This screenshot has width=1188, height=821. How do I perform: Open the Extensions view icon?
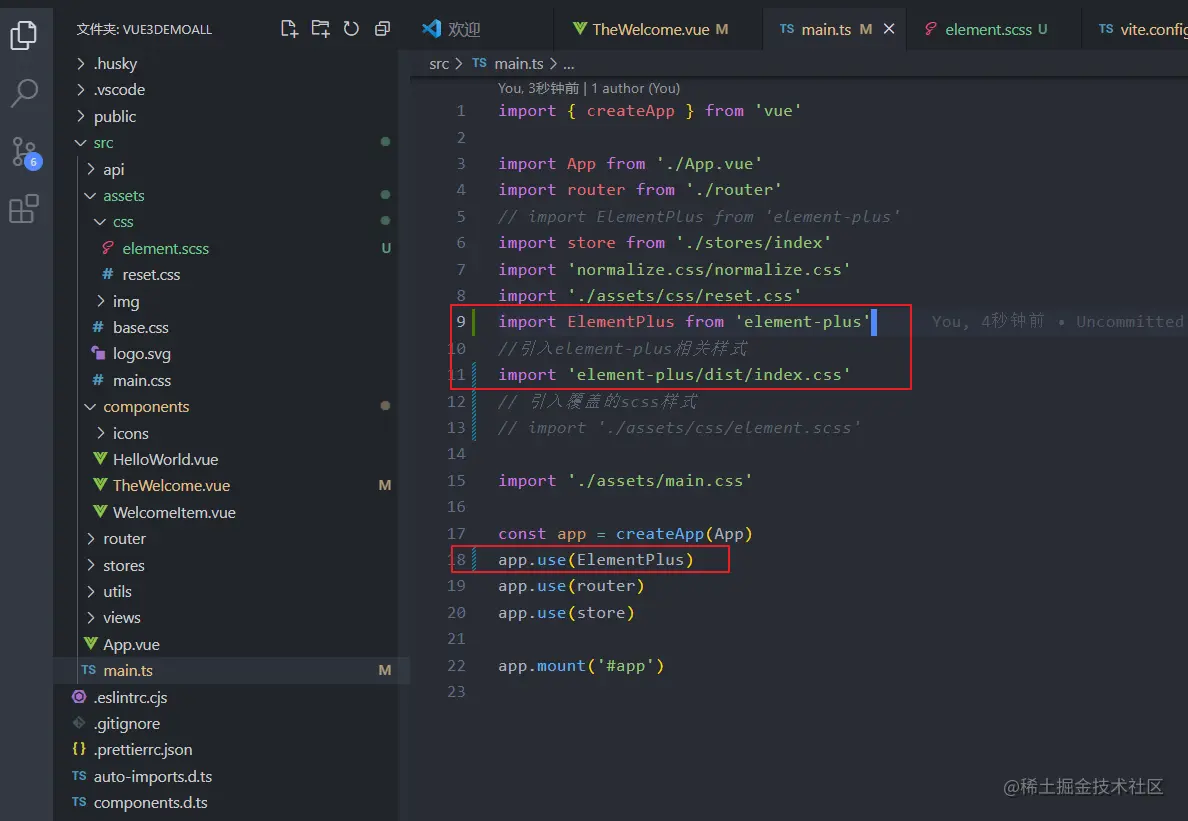tap(23, 209)
